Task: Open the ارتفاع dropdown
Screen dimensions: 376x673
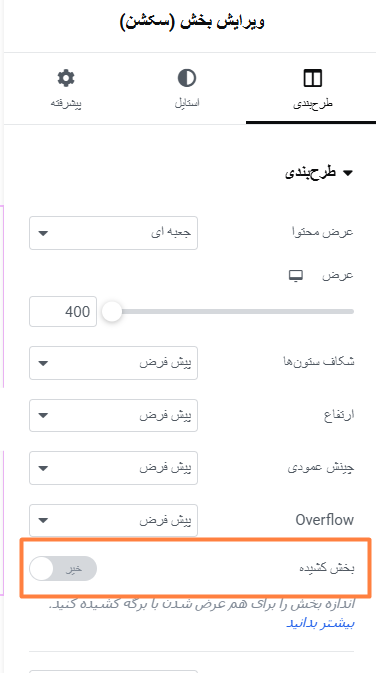Action: tap(113, 415)
